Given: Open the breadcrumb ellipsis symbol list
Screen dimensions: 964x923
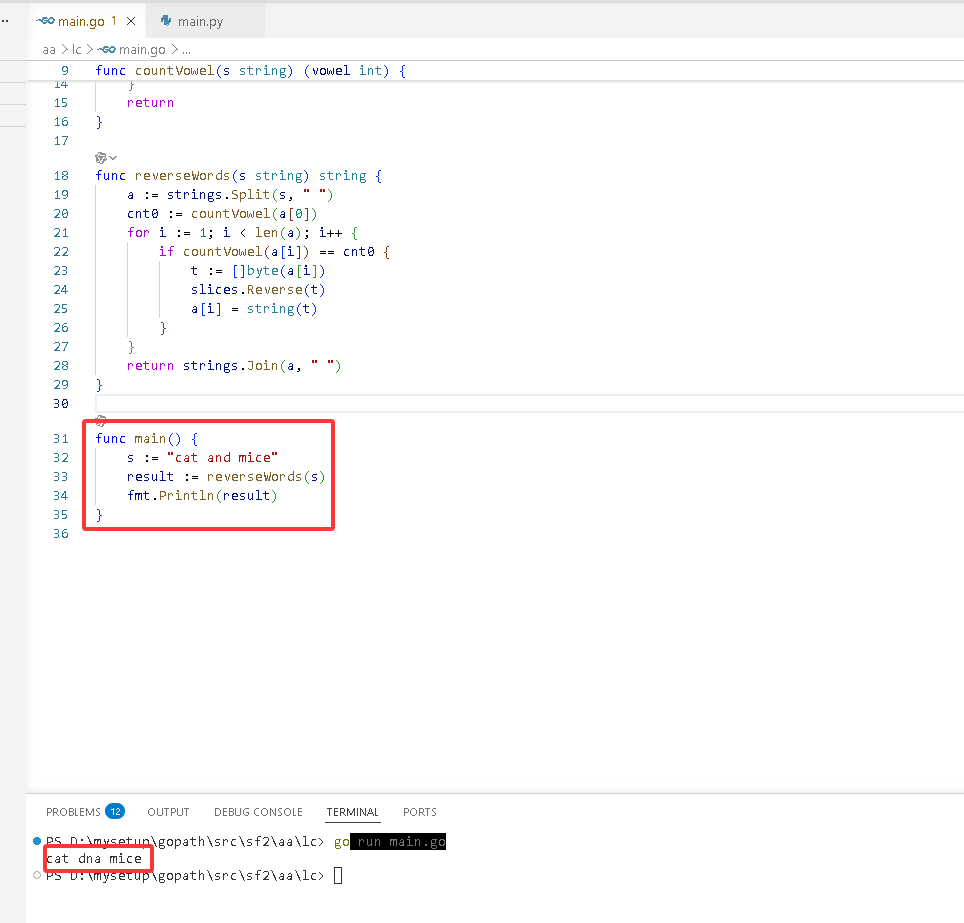Looking at the screenshot, I should (x=186, y=49).
